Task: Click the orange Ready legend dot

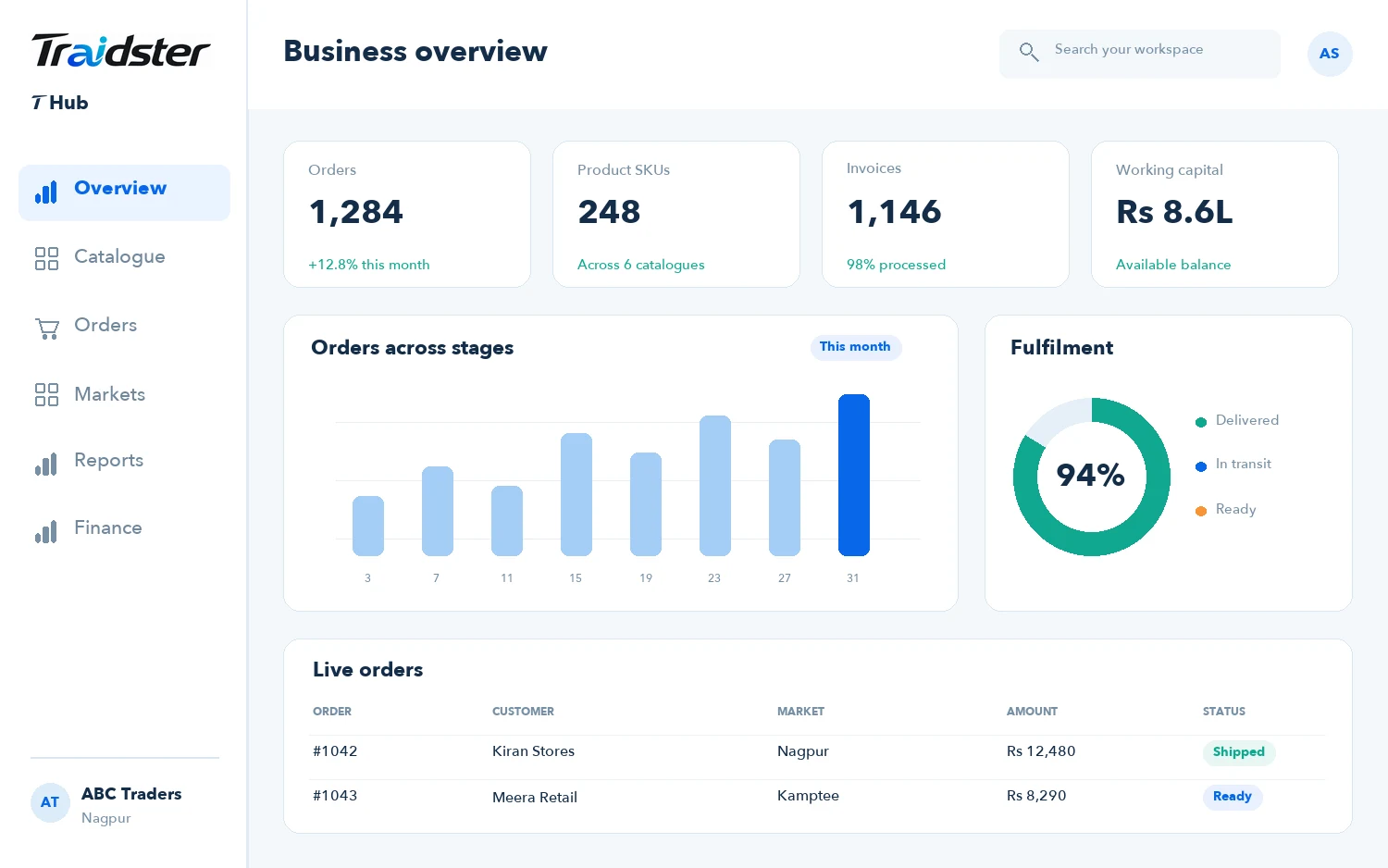Action: click(1201, 511)
